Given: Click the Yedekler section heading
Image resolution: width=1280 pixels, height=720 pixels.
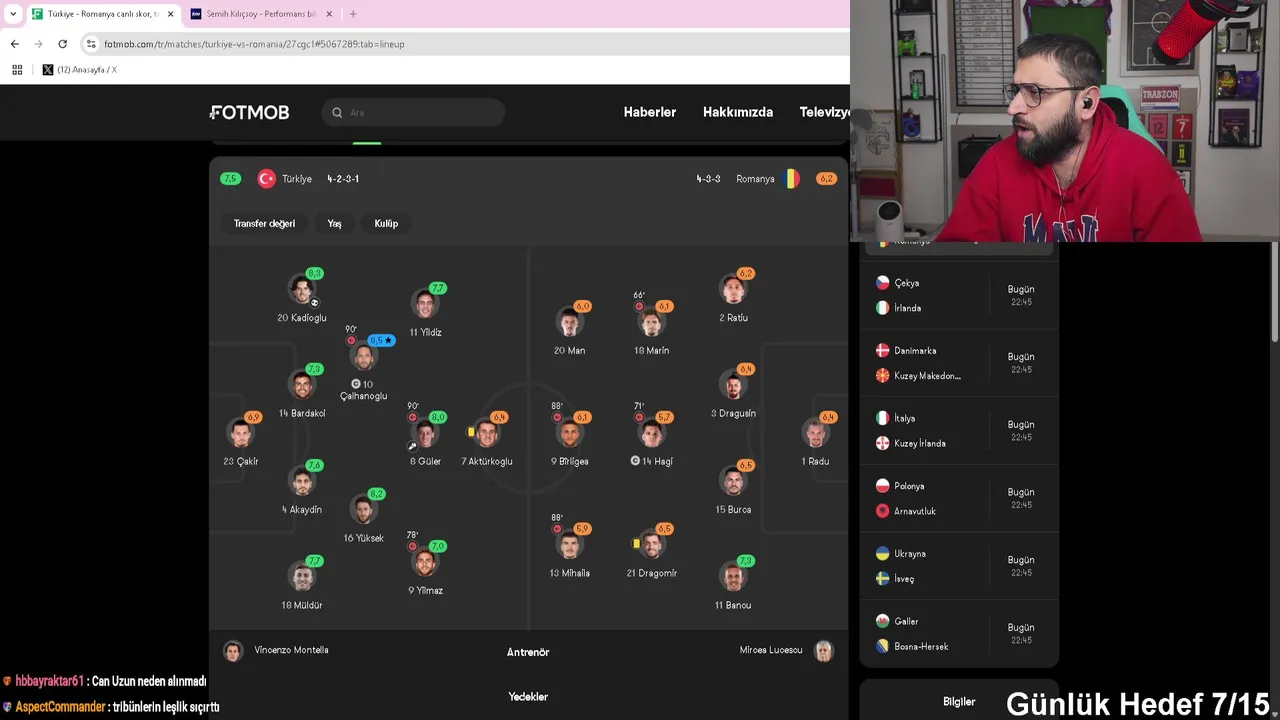Looking at the screenshot, I should coord(528,697).
